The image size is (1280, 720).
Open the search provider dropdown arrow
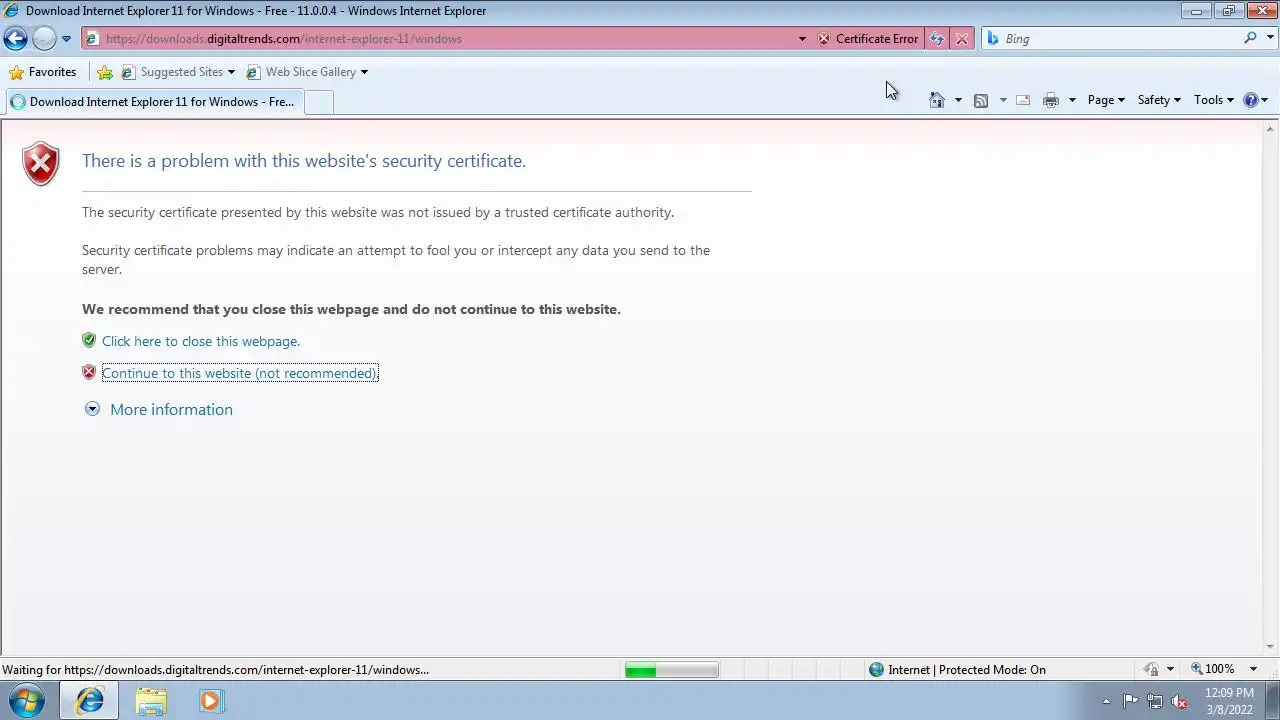click(1268, 39)
